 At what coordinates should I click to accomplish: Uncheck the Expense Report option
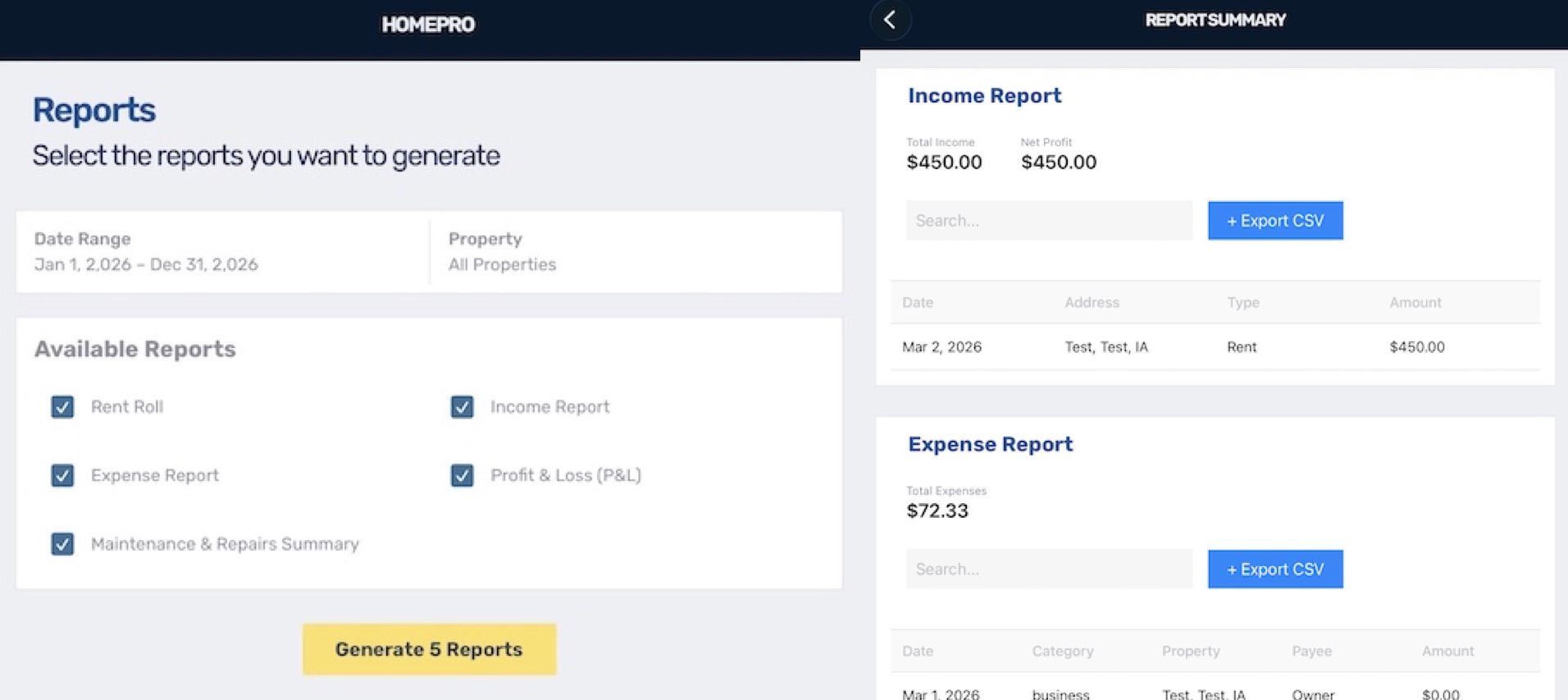point(62,475)
